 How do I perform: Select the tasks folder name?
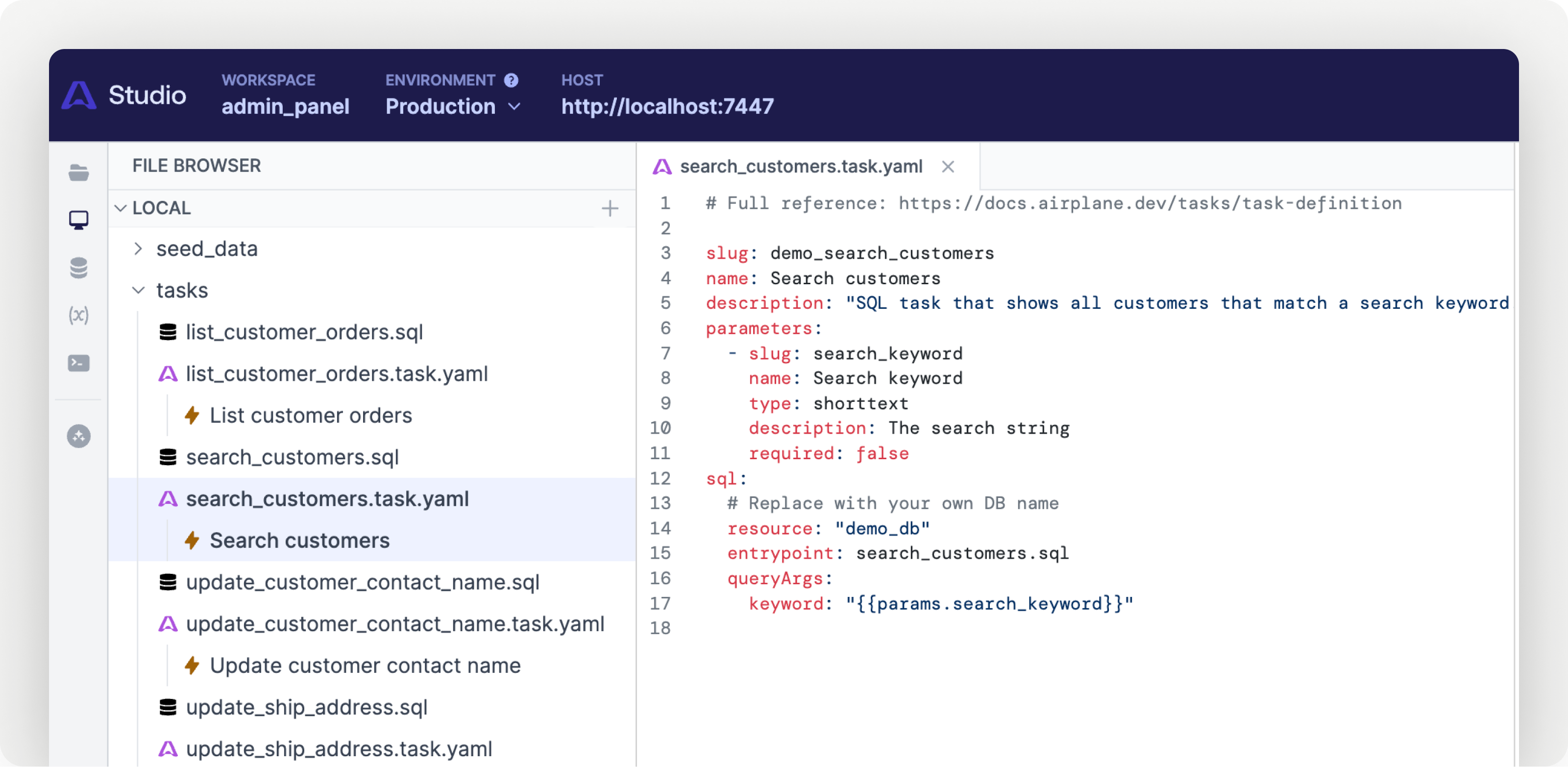(182, 290)
